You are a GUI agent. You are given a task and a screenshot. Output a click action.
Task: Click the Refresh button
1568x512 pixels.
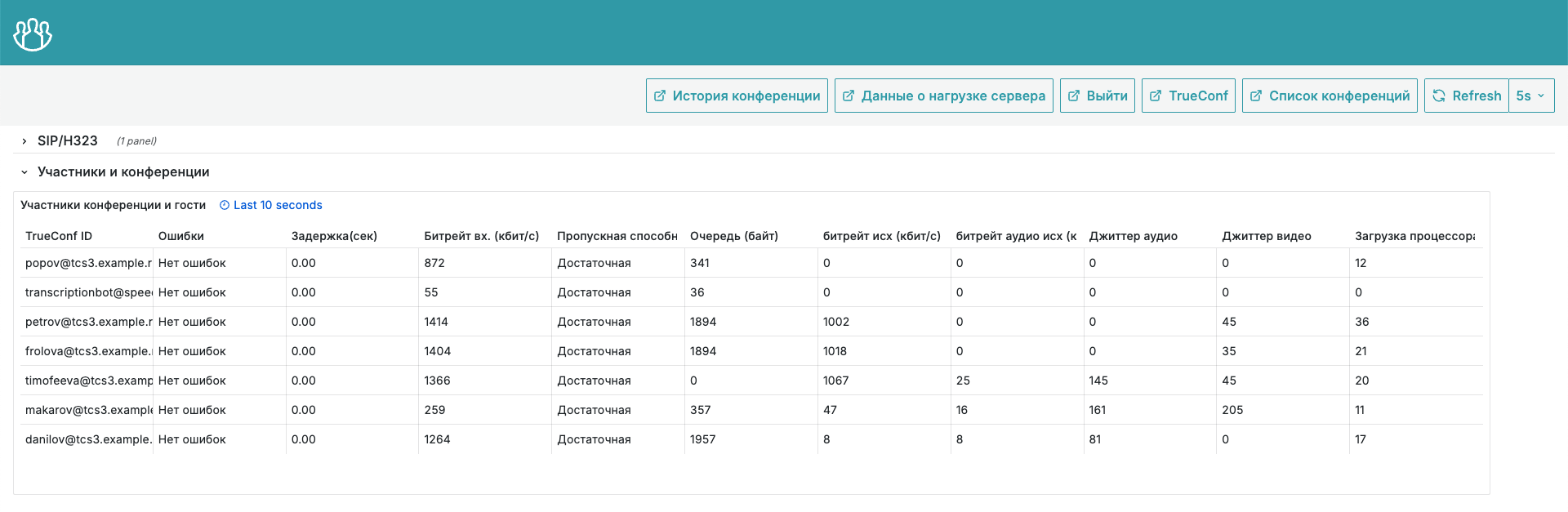[x=1467, y=96]
